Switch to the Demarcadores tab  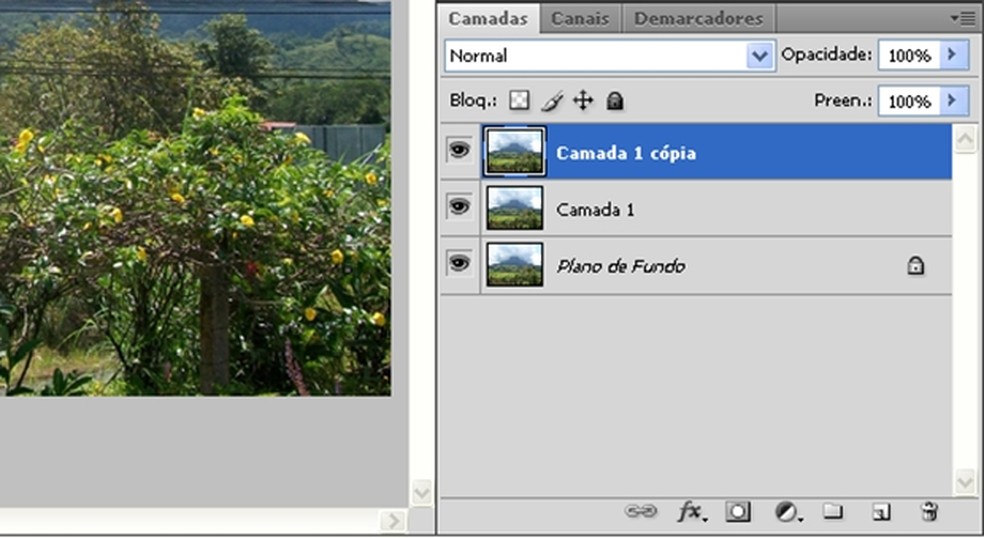pyautogui.click(x=698, y=18)
